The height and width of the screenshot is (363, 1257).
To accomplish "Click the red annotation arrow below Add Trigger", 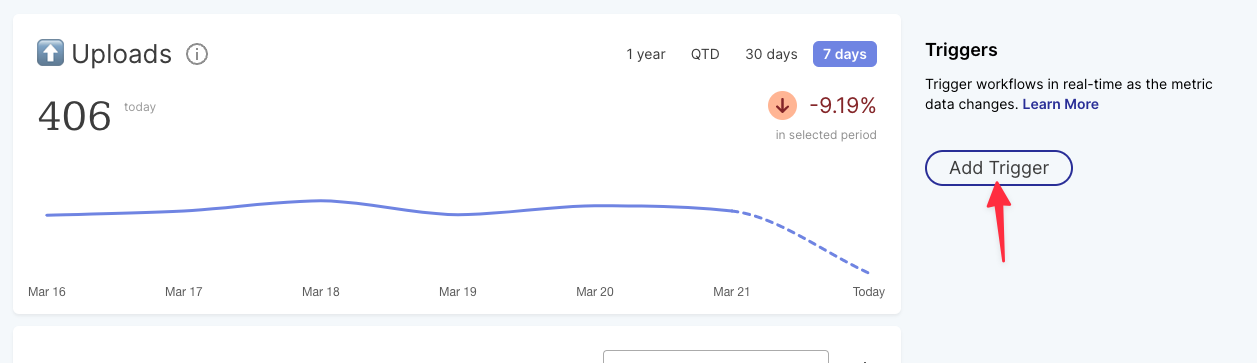I will 1001,222.
